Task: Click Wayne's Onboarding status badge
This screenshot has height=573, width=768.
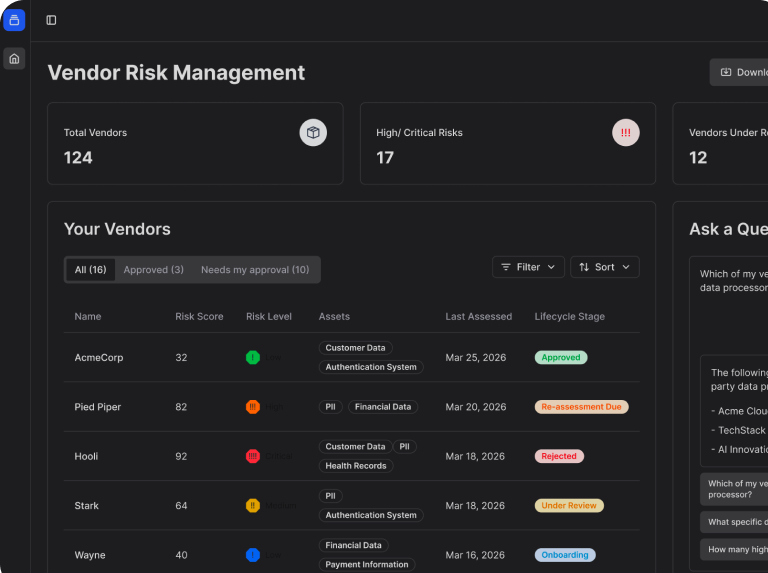Action: point(565,555)
